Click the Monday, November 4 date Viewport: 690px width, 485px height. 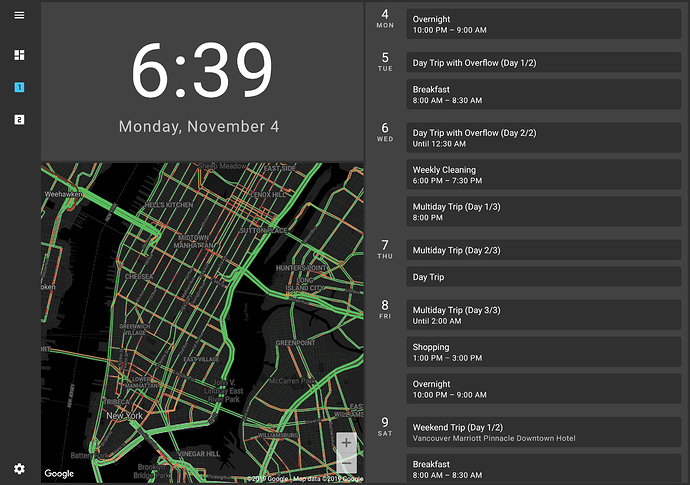[199, 127]
